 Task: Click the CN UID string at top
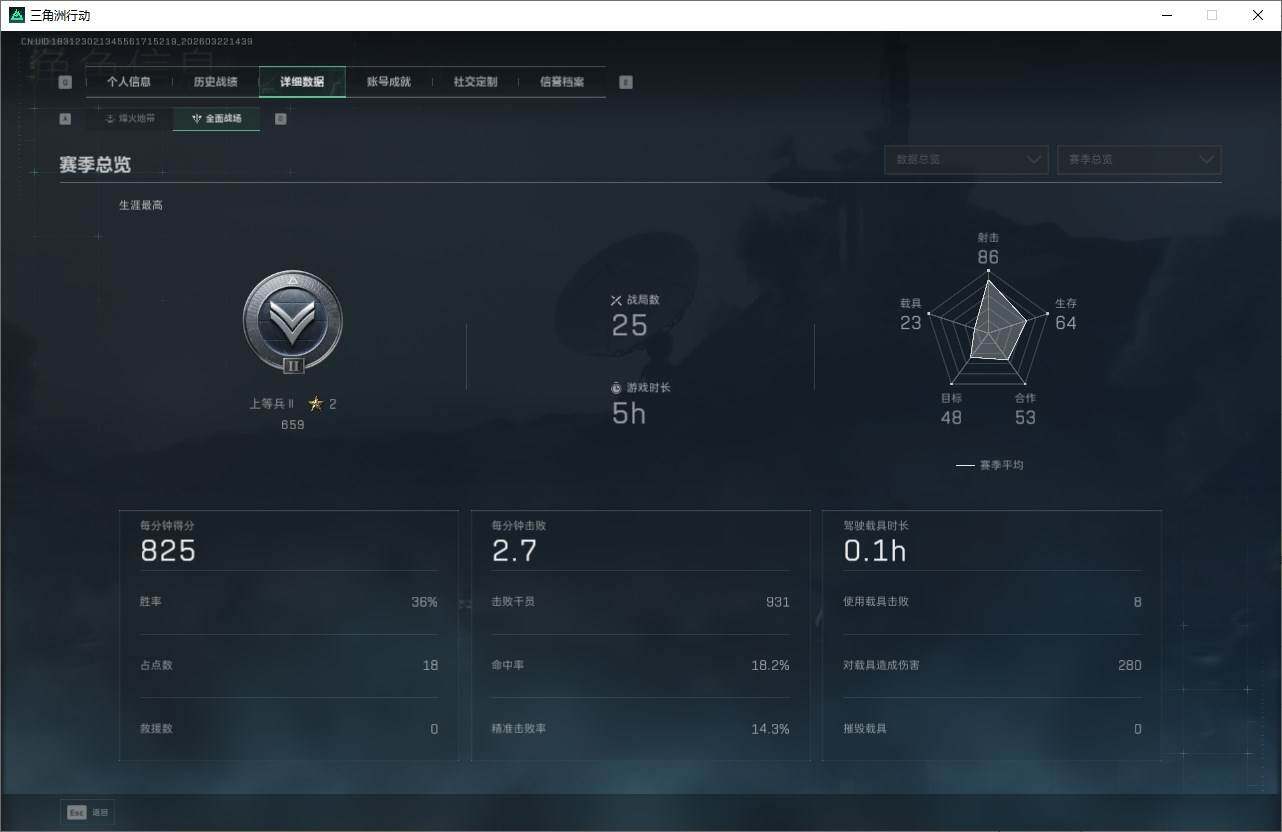click(137, 42)
